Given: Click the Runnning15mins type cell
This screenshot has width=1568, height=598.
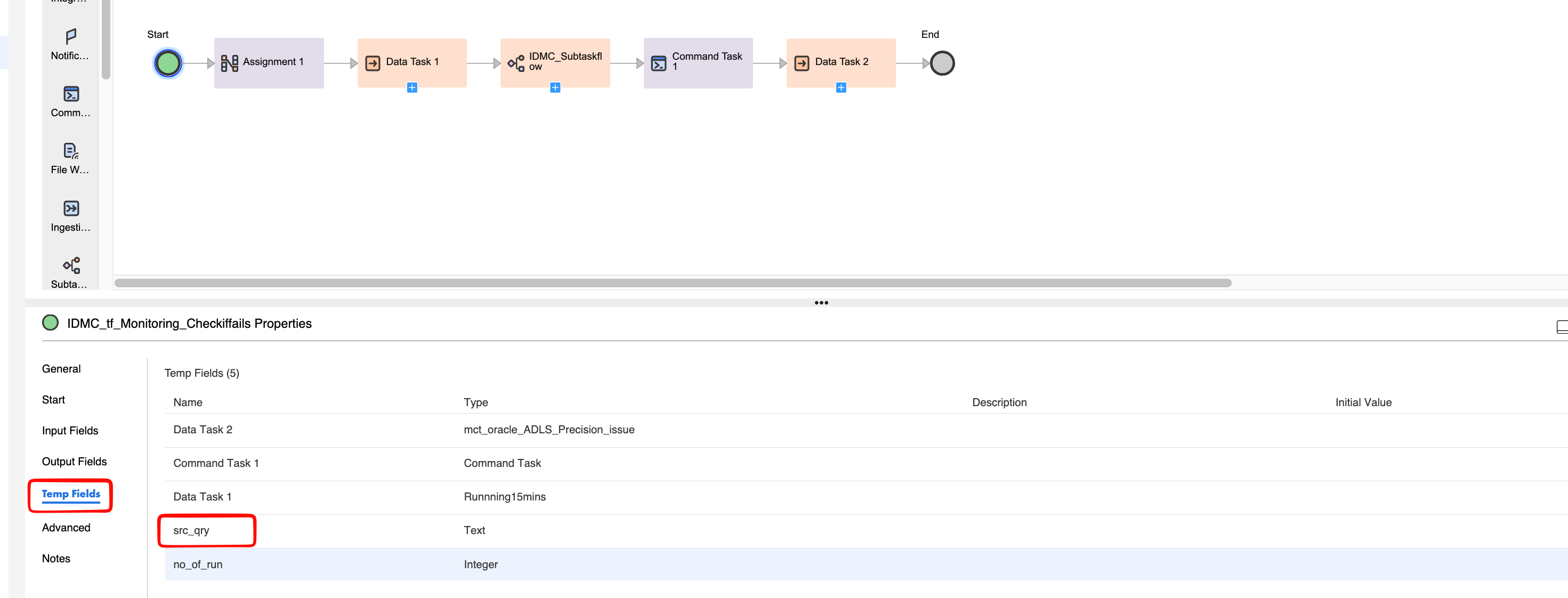Looking at the screenshot, I should (x=504, y=496).
